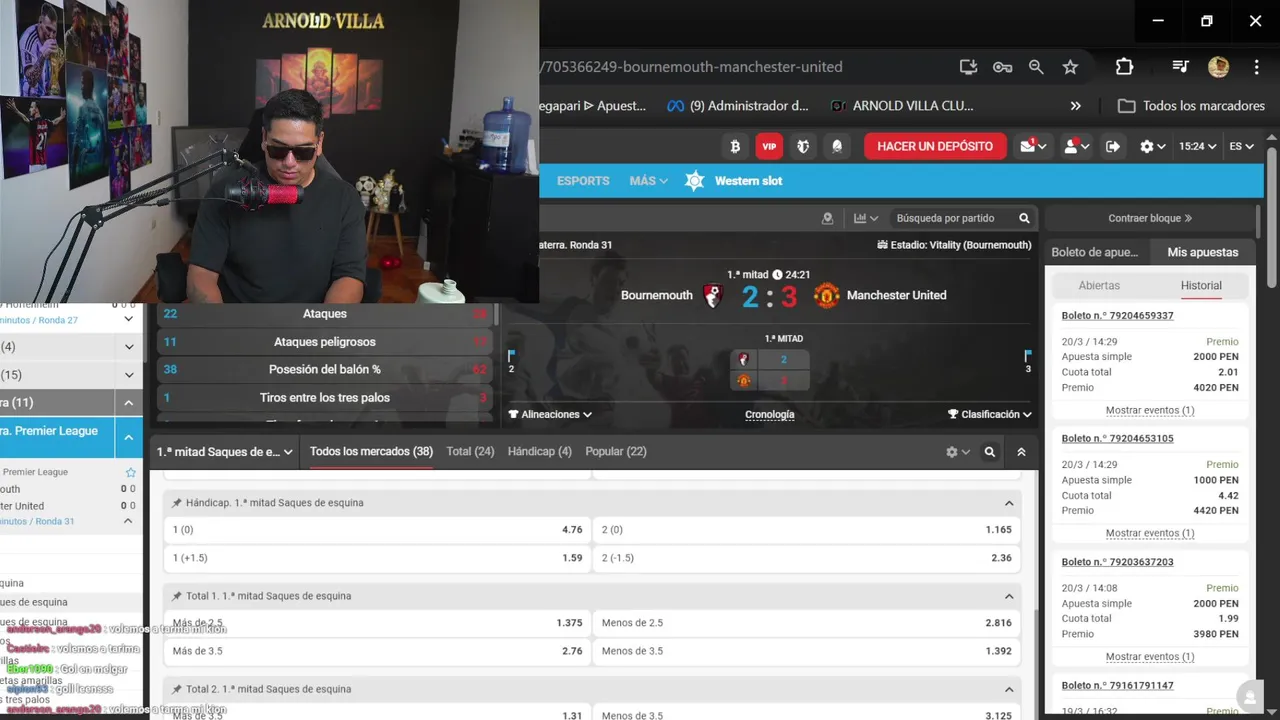Show events for boleto 79204653105
The width and height of the screenshot is (1280, 720).
(1150, 533)
